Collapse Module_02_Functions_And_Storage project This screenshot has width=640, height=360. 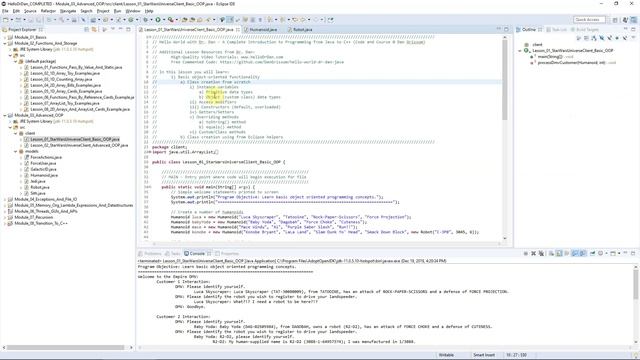[5, 43]
